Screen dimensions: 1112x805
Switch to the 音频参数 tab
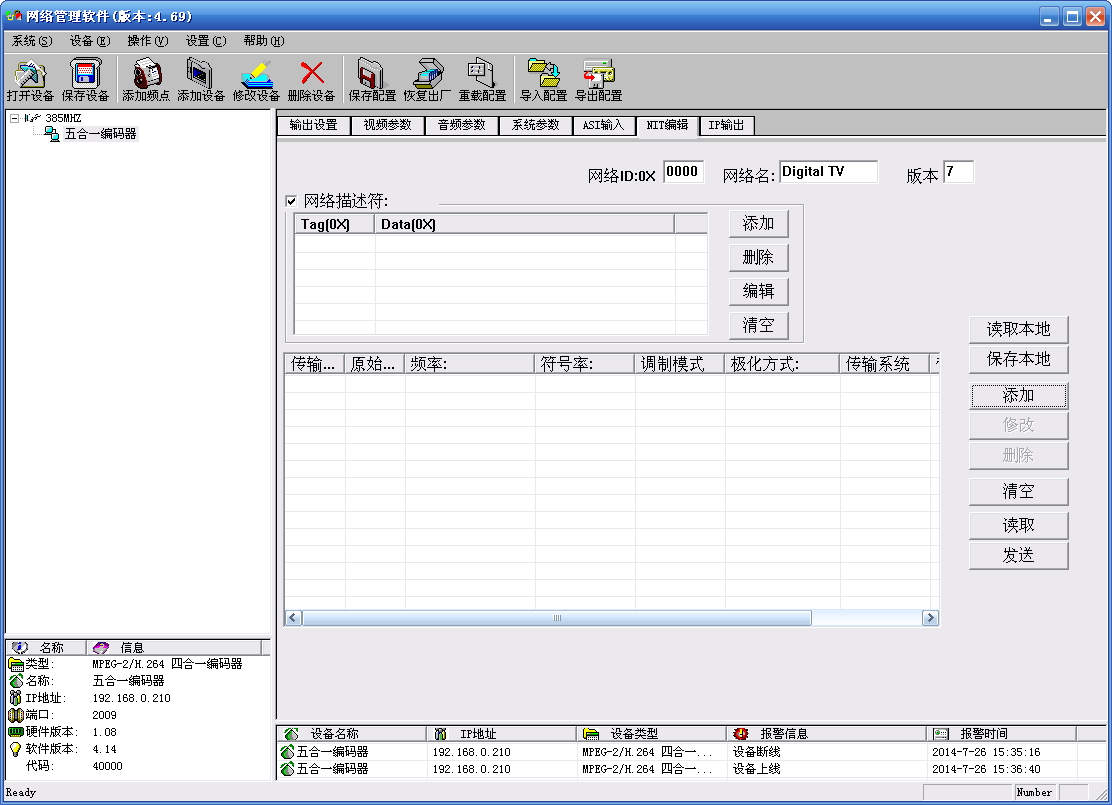[462, 126]
